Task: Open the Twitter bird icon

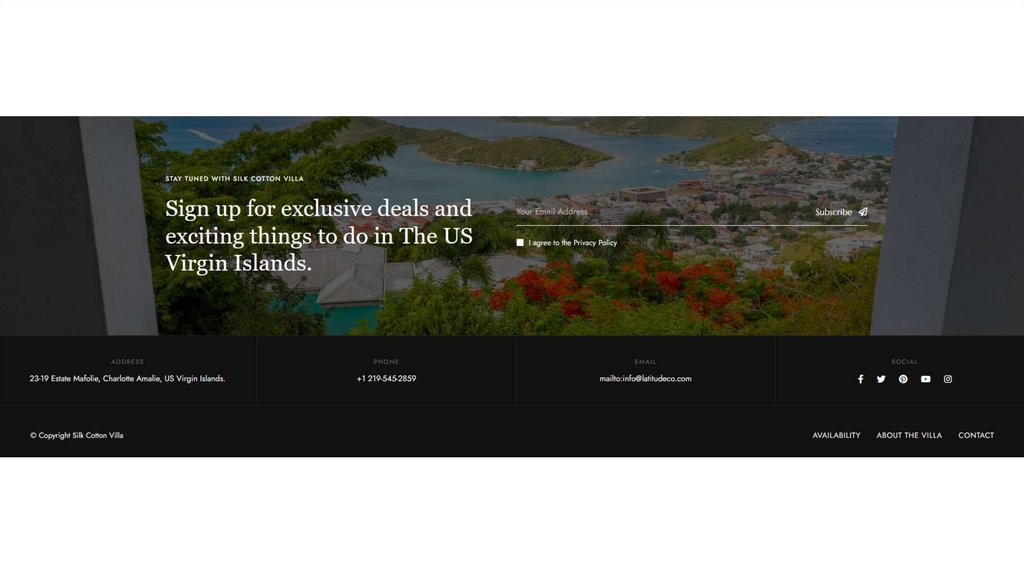Action: point(881,379)
